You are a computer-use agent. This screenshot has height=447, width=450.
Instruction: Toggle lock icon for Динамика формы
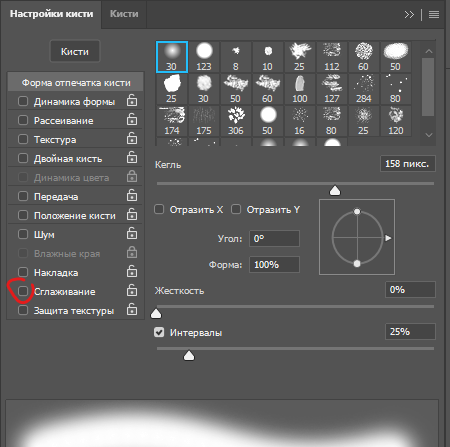[x=132, y=100]
